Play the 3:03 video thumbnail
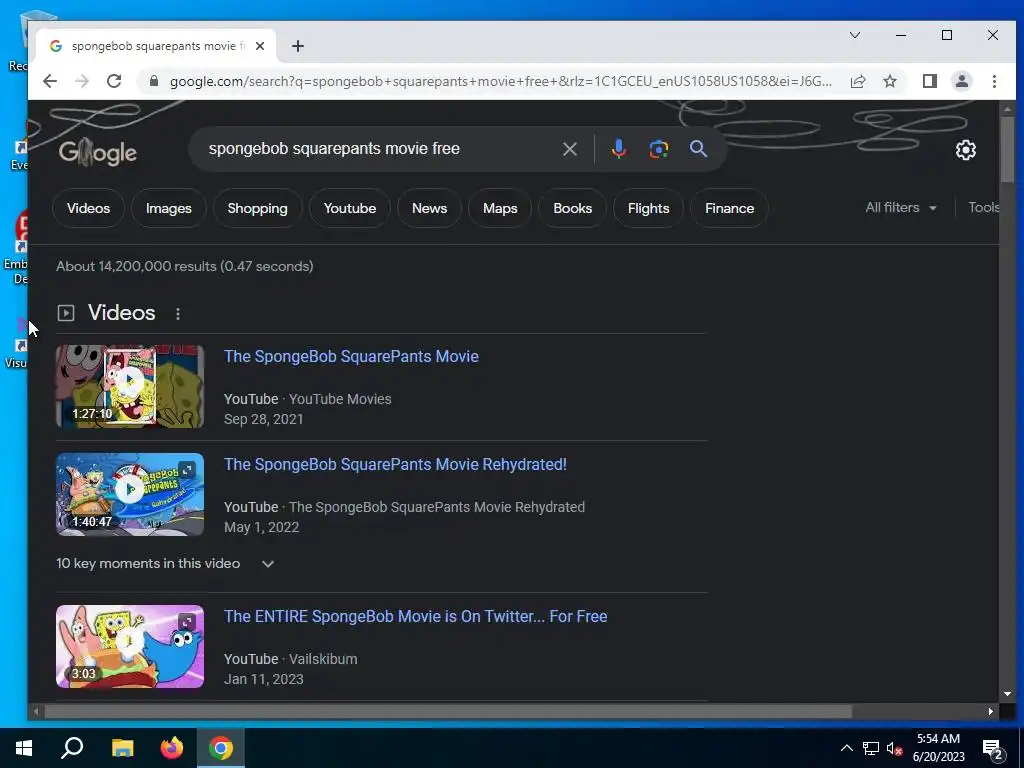Screen dimensions: 1024x768 tap(130, 646)
